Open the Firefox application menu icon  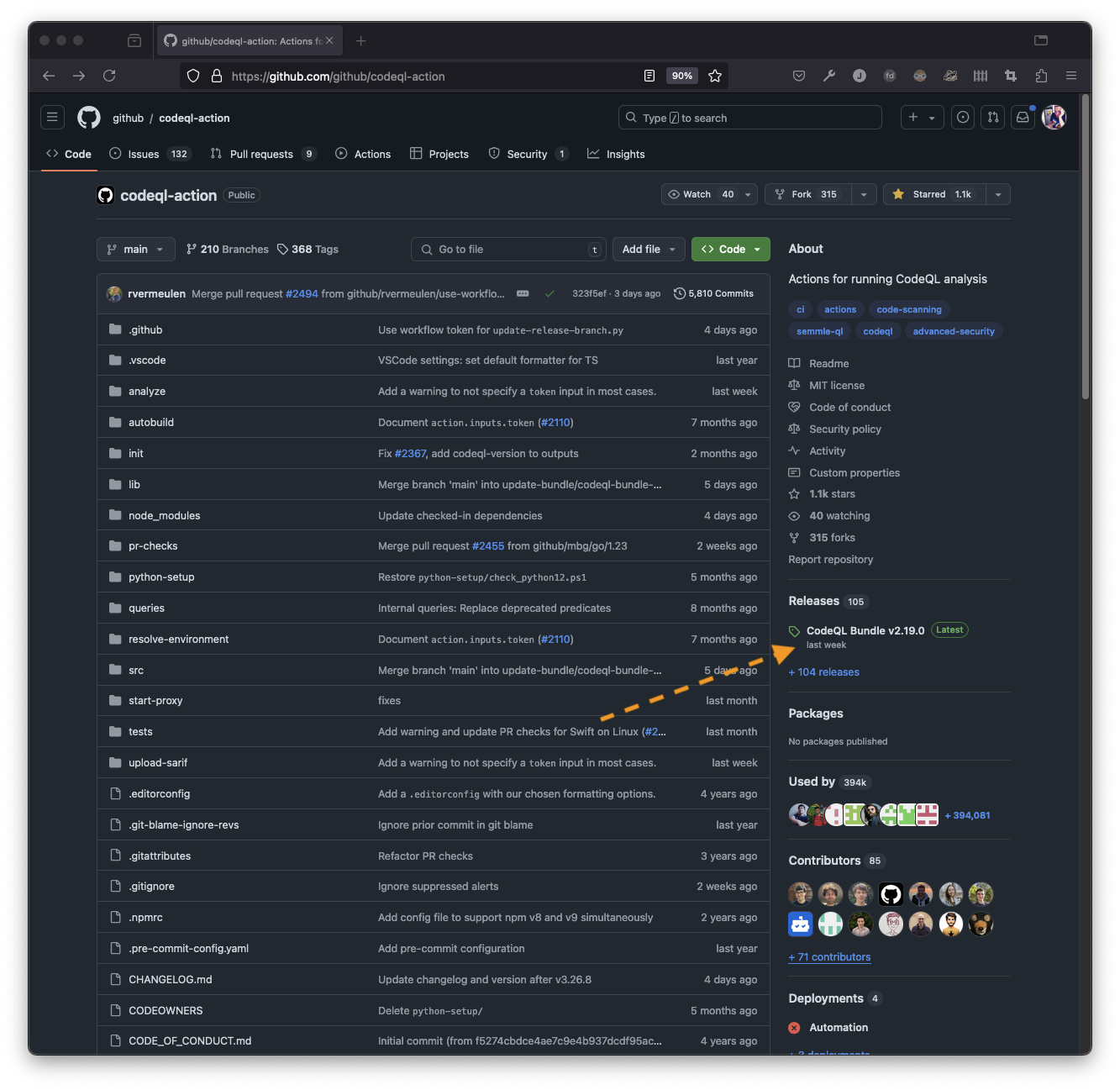pos(1071,76)
